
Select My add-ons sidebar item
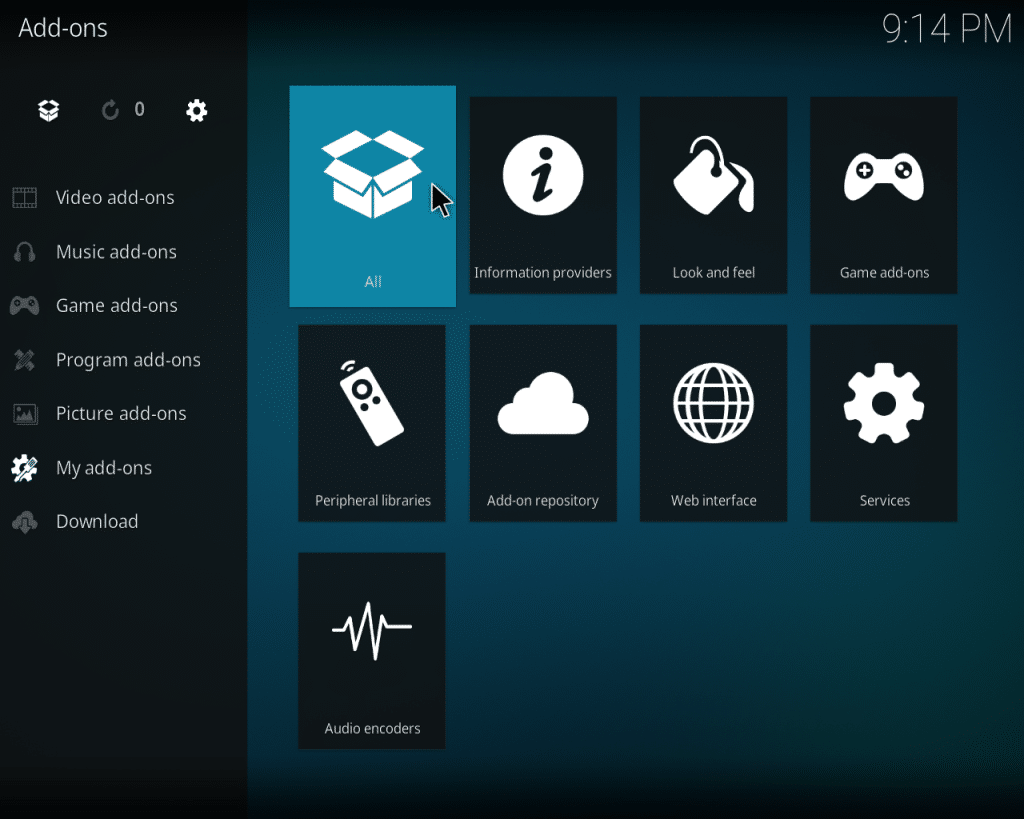coord(104,468)
